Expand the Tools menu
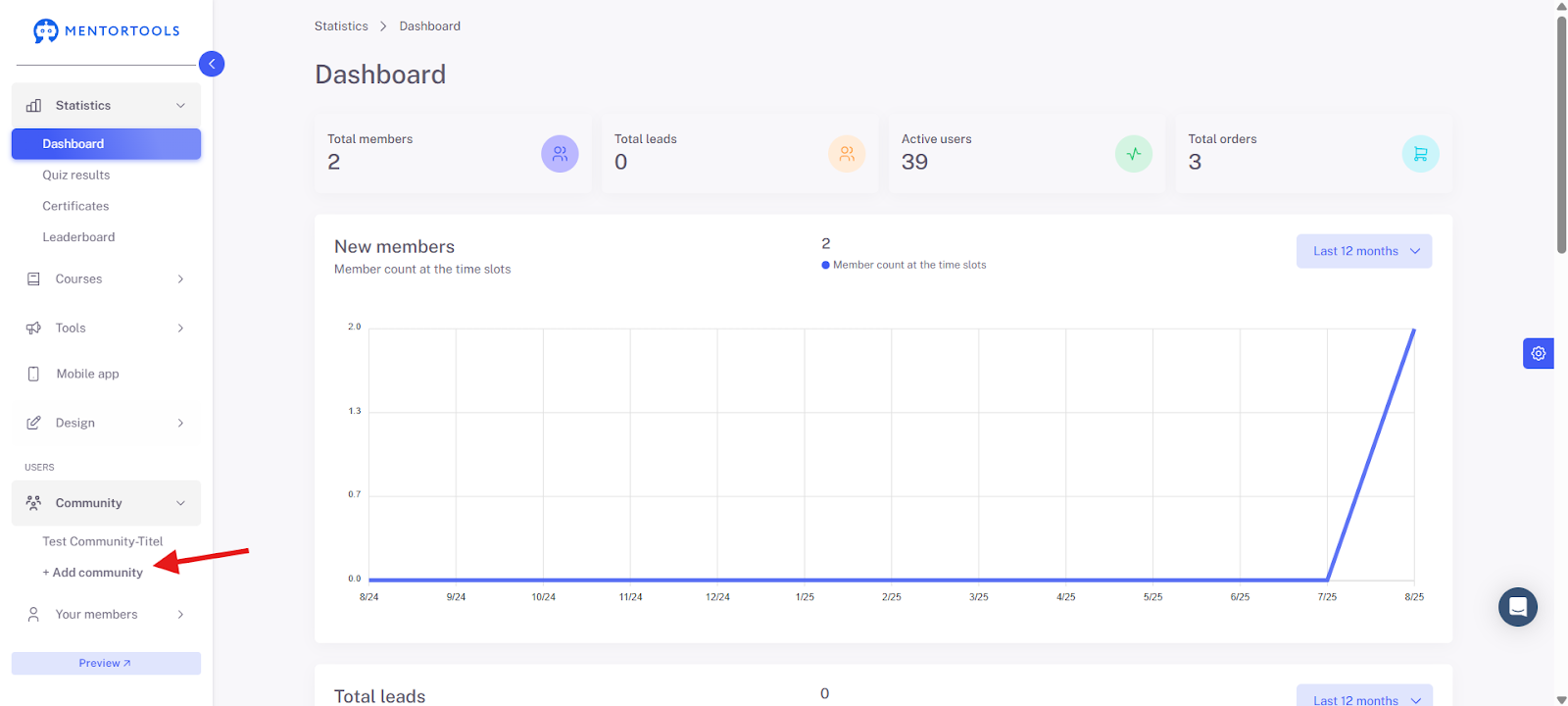The height and width of the screenshot is (706, 1568). point(106,328)
